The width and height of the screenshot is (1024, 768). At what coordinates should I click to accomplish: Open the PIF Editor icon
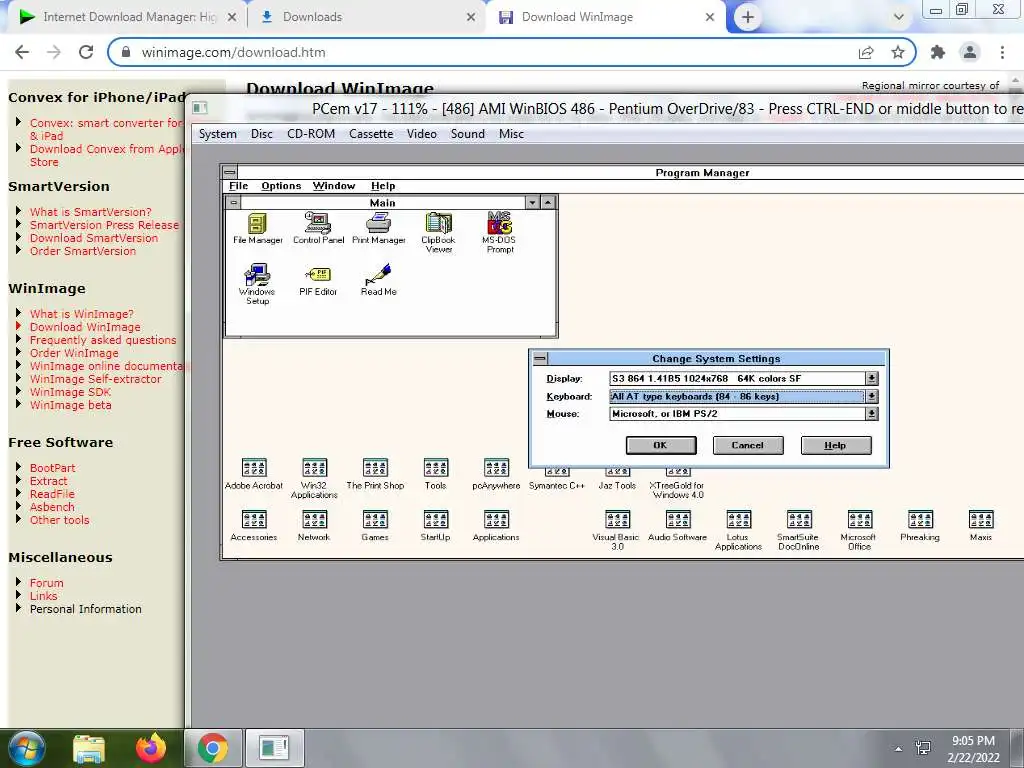(318, 281)
